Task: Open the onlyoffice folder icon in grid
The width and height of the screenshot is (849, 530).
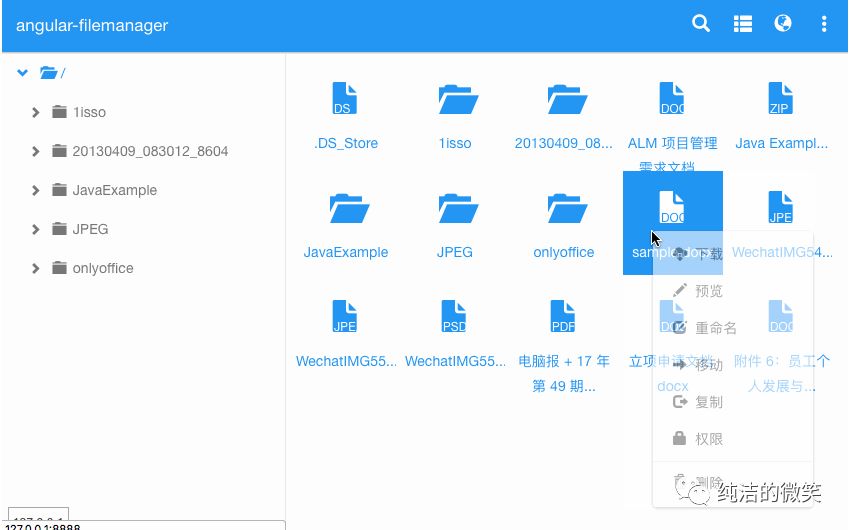Action: (567, 208)
